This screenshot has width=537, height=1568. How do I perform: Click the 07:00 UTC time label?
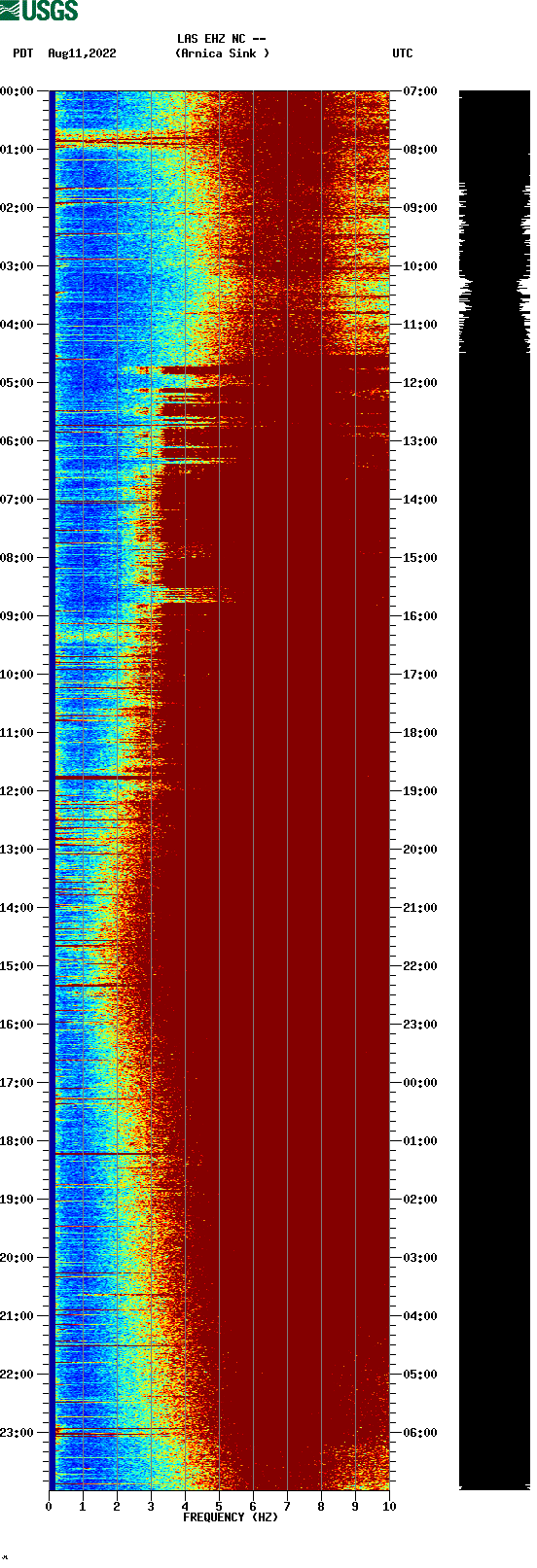pos(420,91)
